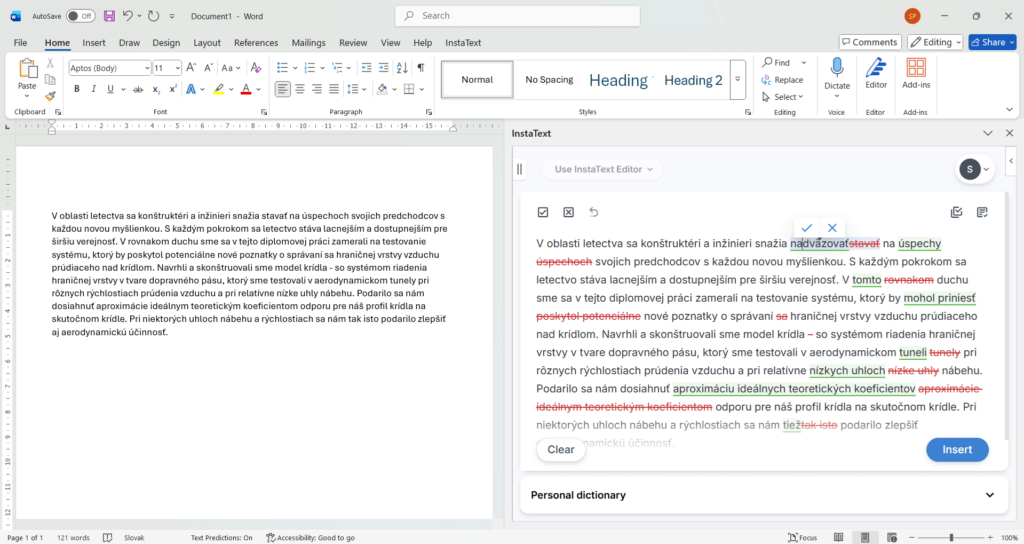
Task: Click the Insert button in InstaText
Action: [x=956, y=449]
